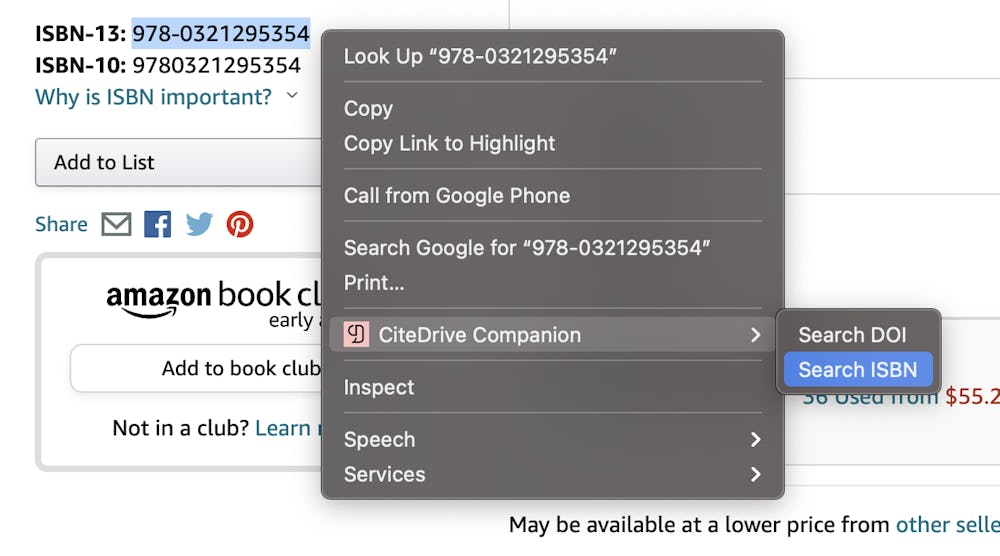Screen dimensions: 1000x556
Task: Select Copy from context menu
Action: 552,108
